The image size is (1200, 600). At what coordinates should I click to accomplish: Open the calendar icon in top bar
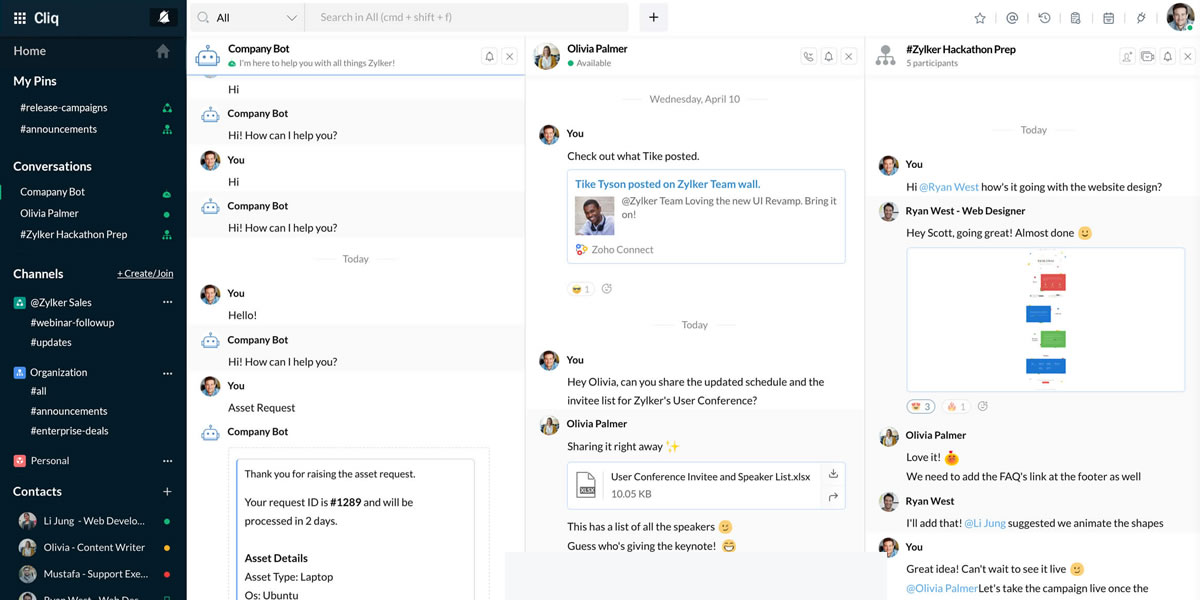click(1109, 18)
